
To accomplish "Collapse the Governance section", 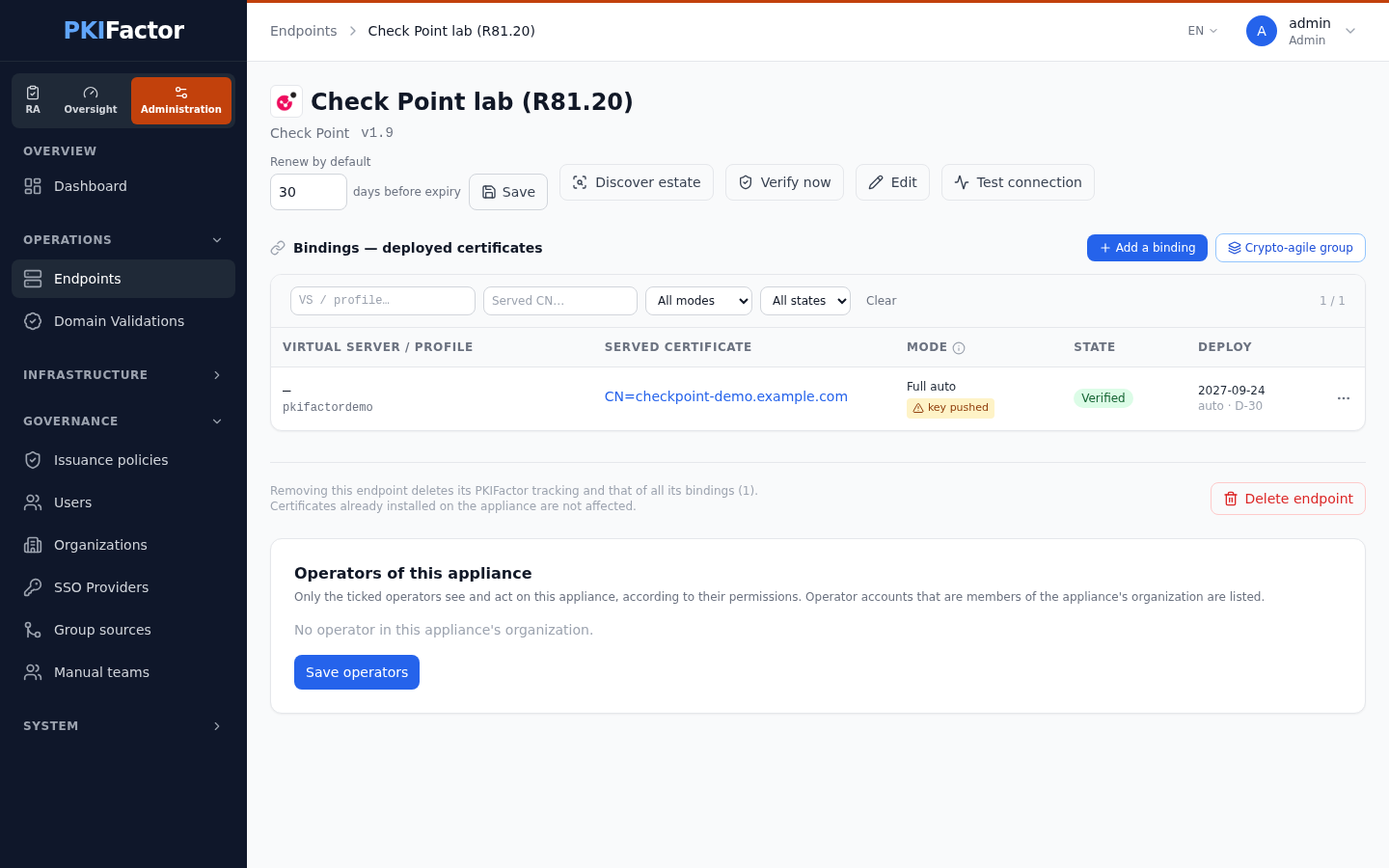I will pyautogui.click(x=123, y=421).
